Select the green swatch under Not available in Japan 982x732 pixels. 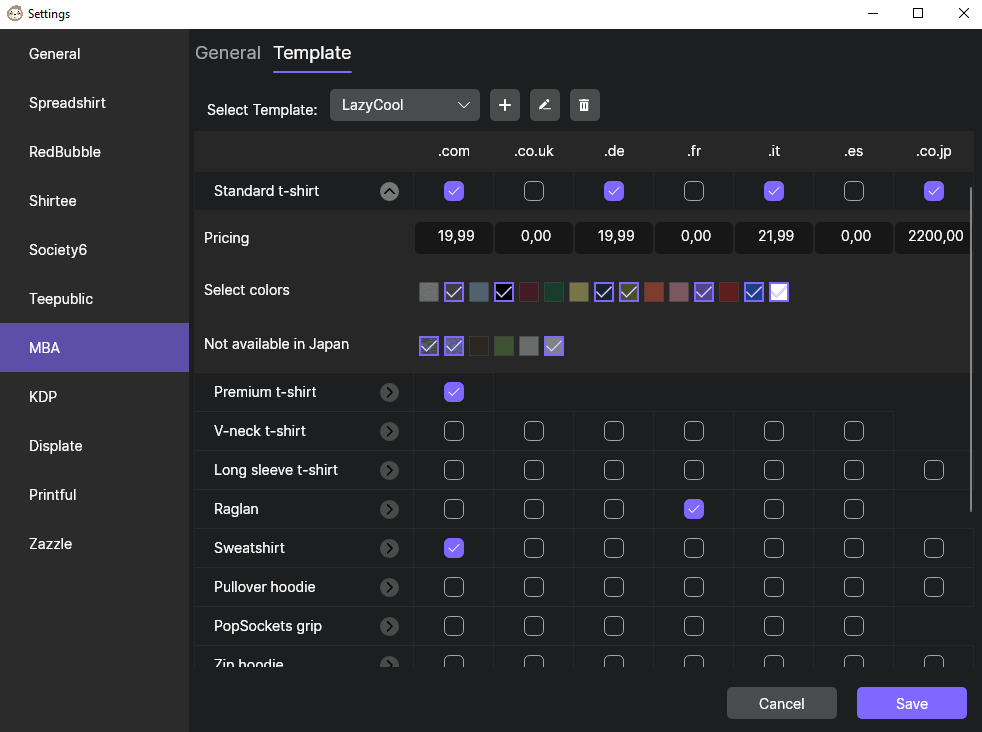click(x=504, y=346)
